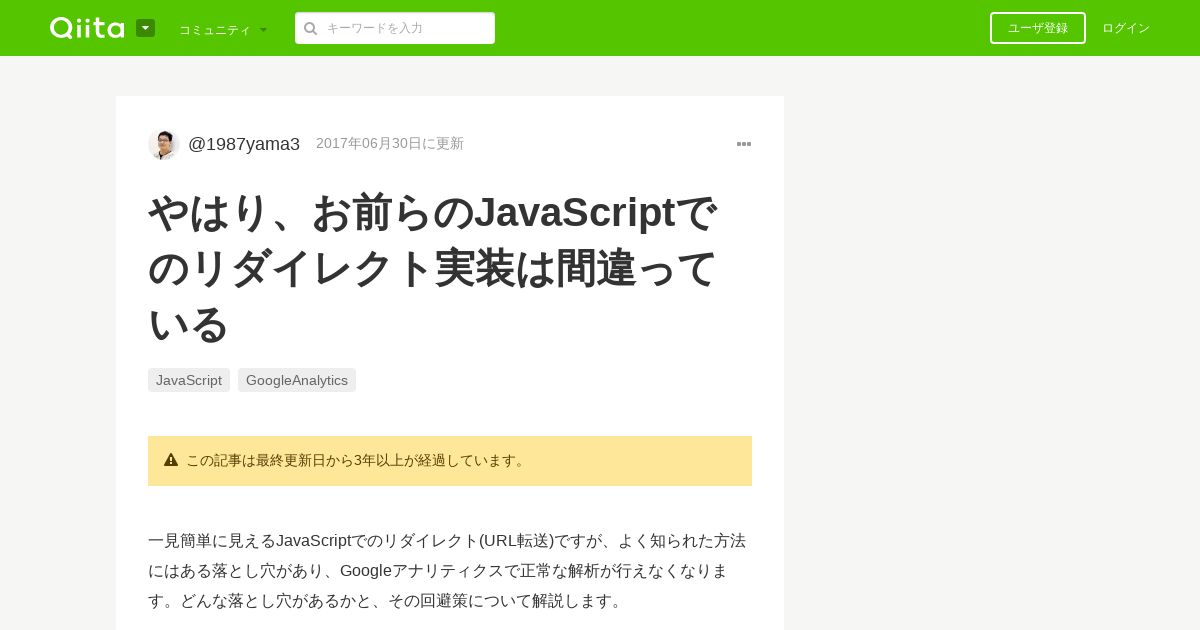The width and height of the screenshot is (1200, 630).
Task: Select the JavaScript tag
Action: tap(189, 380)
